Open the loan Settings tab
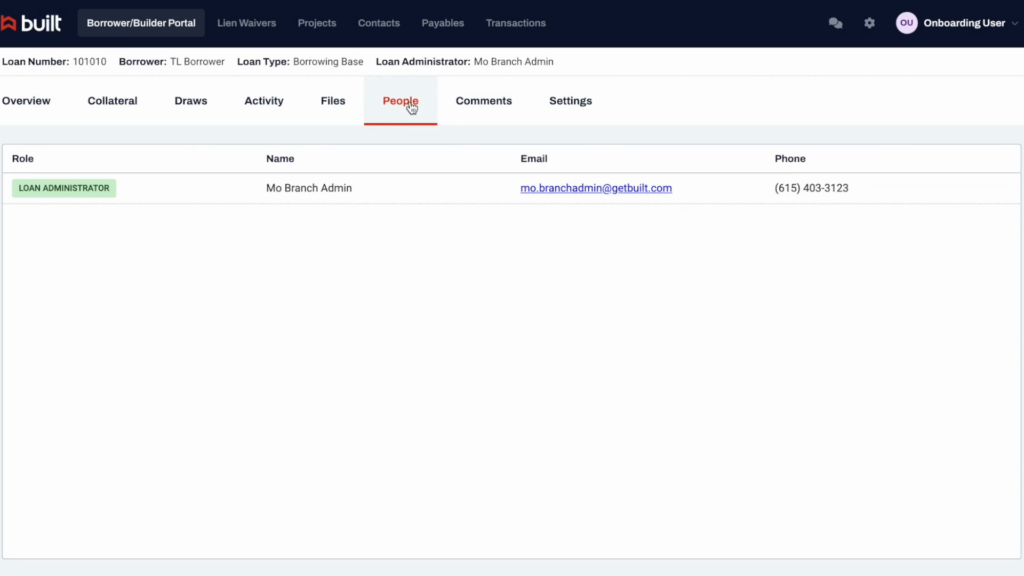Image resolution: width=1024 pixels, height=576 pixels. (x=570, y=100)
